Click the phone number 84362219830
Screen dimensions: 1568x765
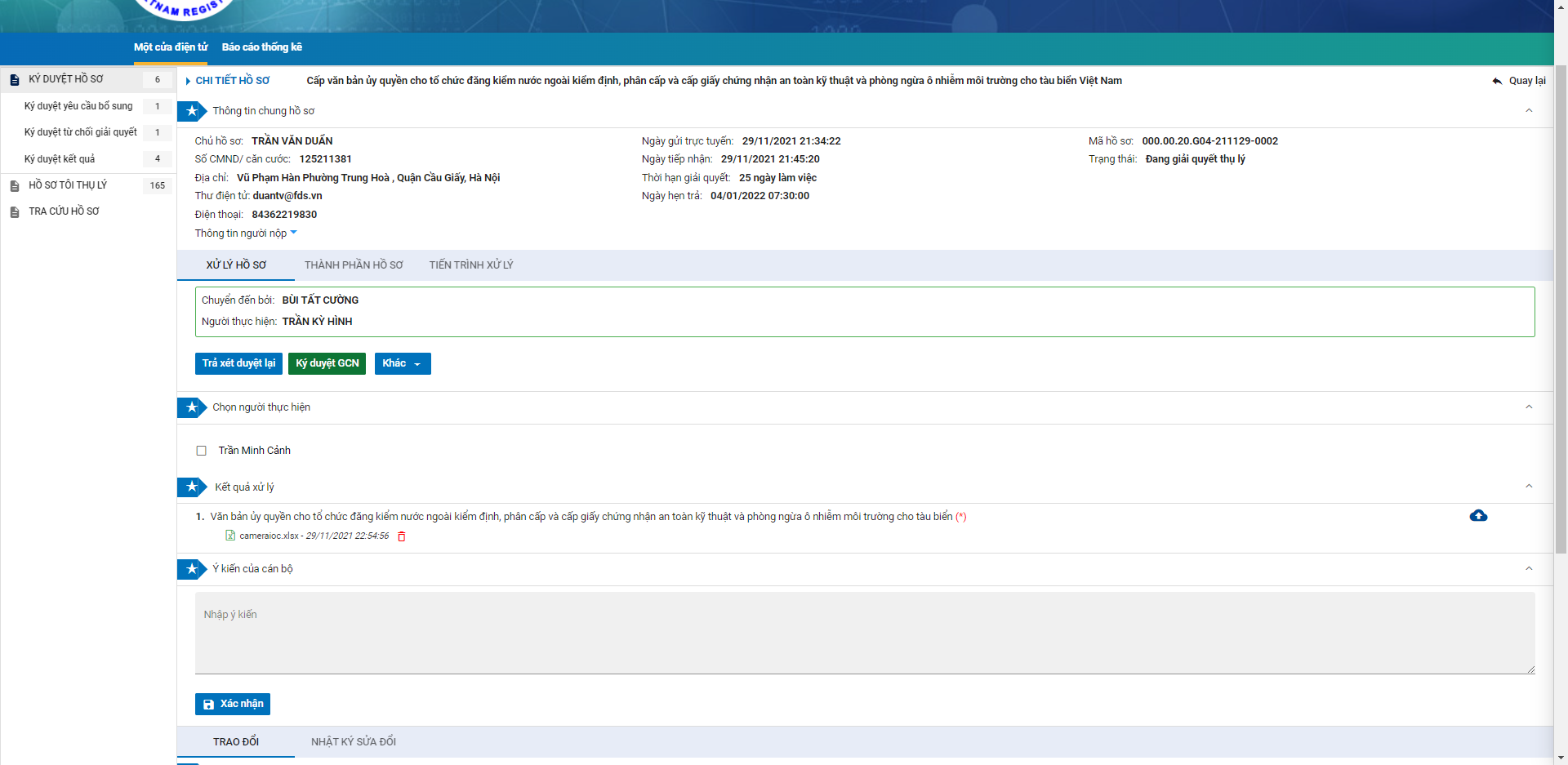coord(284,215)
